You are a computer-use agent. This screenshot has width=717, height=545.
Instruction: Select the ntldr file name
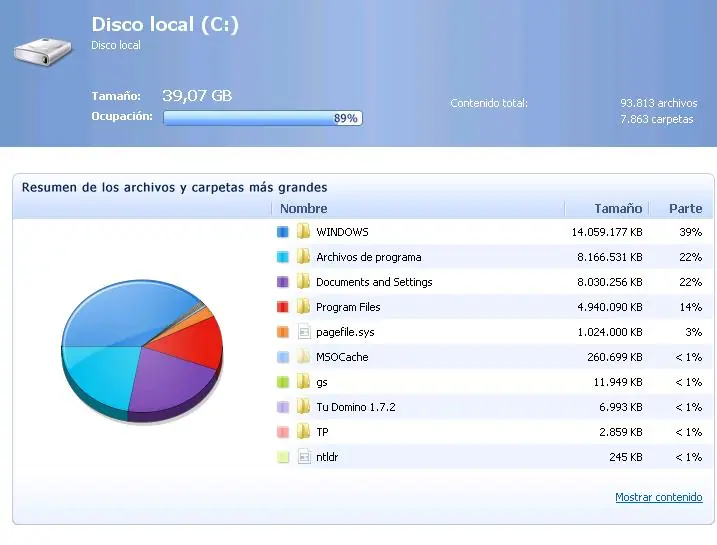click(327, 457)
